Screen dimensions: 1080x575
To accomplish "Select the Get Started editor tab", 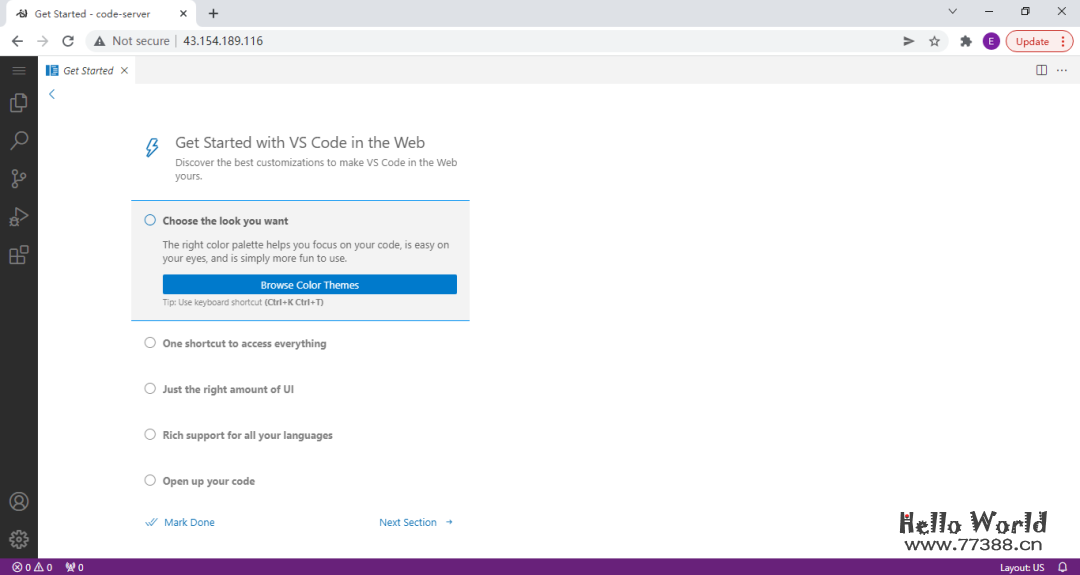I will click(x=88, y=71).
